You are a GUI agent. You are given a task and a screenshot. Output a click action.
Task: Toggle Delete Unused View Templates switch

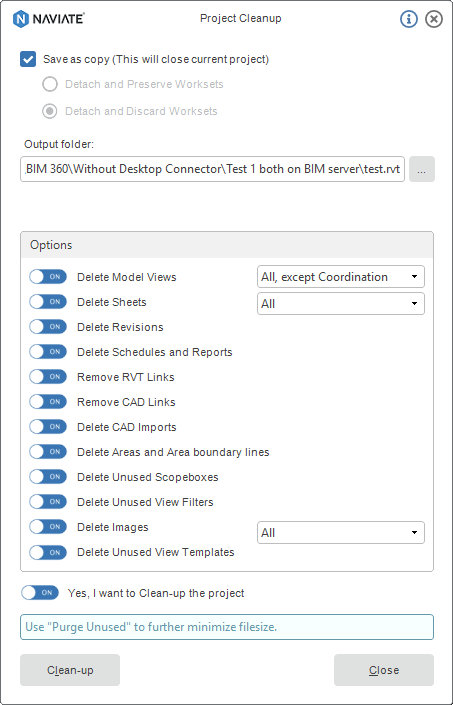pyautogui.click(x=48, y=552)
